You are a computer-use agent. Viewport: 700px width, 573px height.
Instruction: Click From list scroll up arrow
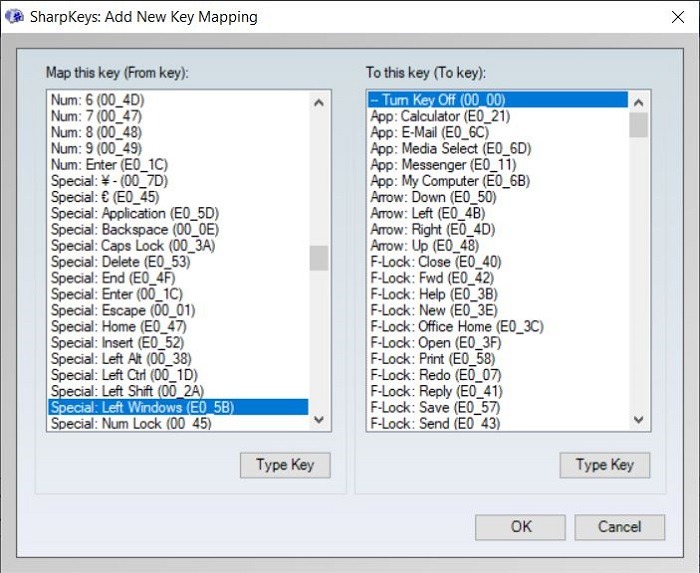(x=319, y=103)
